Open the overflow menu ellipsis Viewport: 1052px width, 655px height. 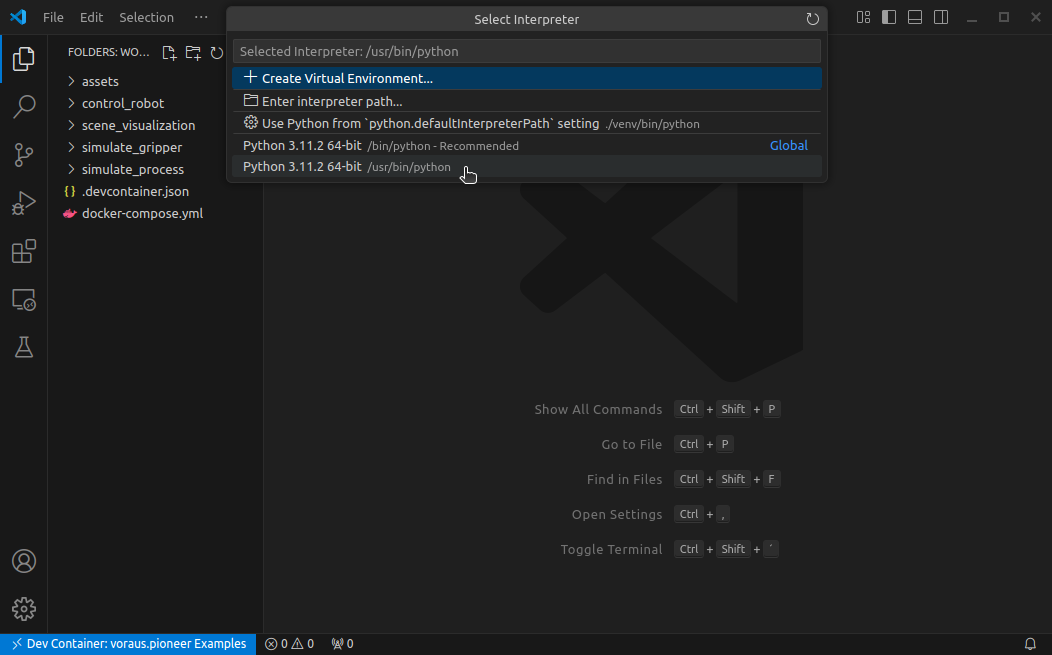(x=201, y=17)
